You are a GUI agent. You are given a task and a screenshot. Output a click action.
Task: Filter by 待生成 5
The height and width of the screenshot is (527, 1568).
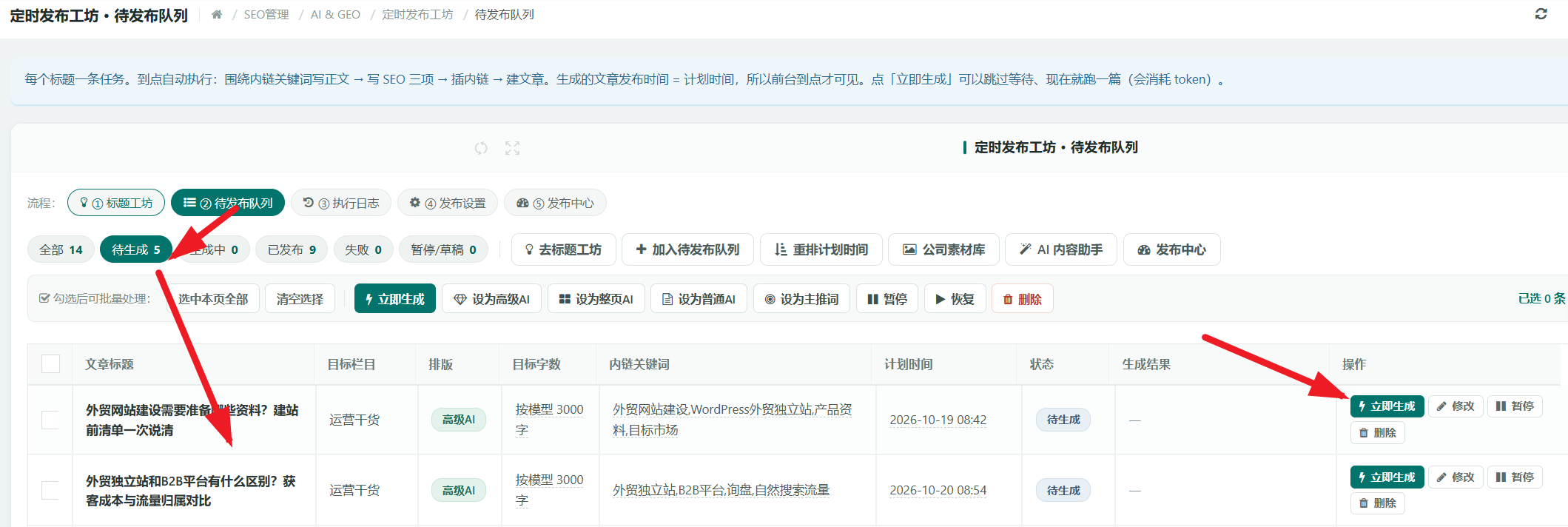click(136, 249)
